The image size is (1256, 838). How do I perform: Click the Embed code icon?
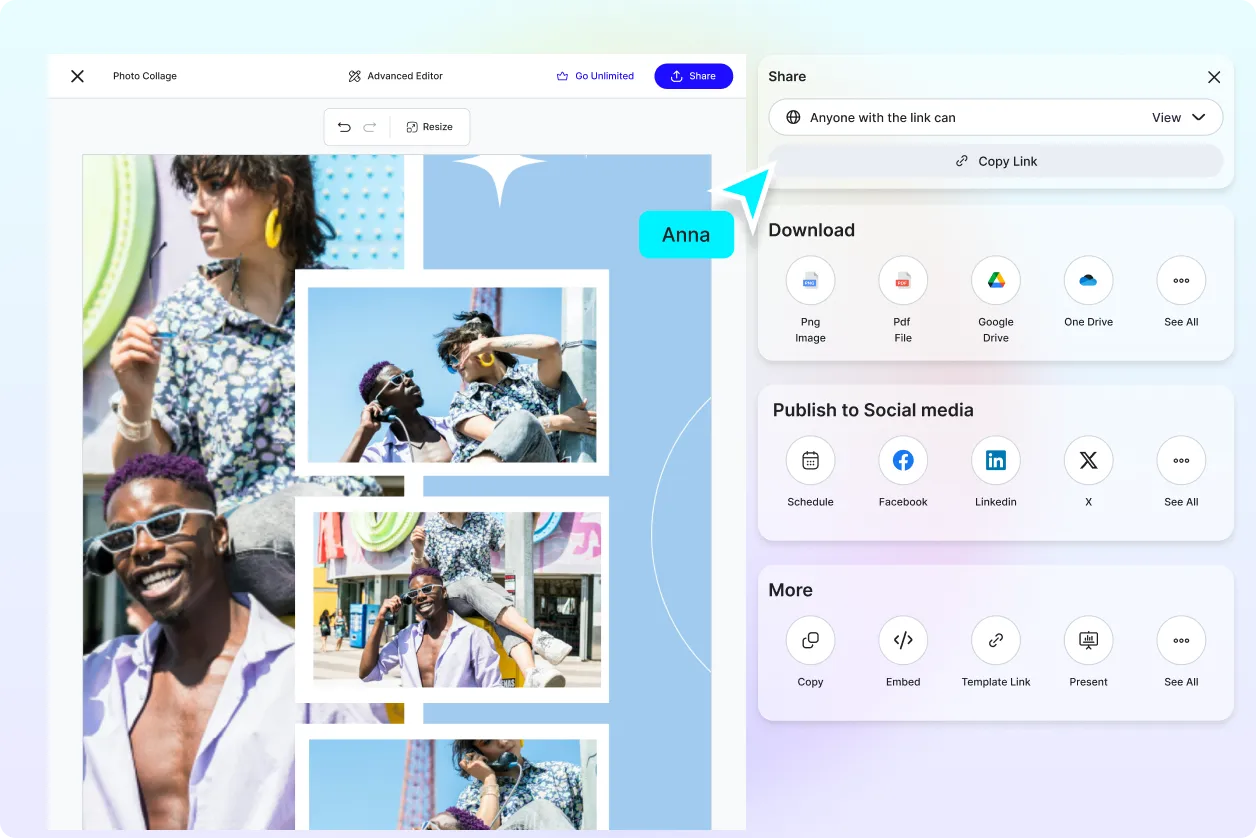coord(902,641)
